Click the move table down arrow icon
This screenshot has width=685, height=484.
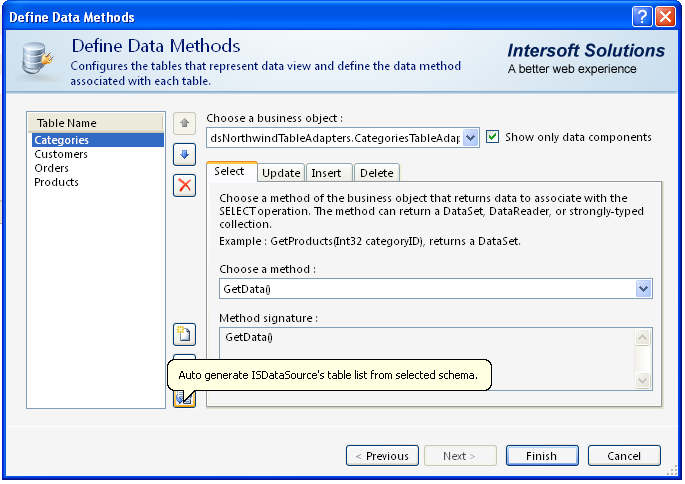[184, 154]
